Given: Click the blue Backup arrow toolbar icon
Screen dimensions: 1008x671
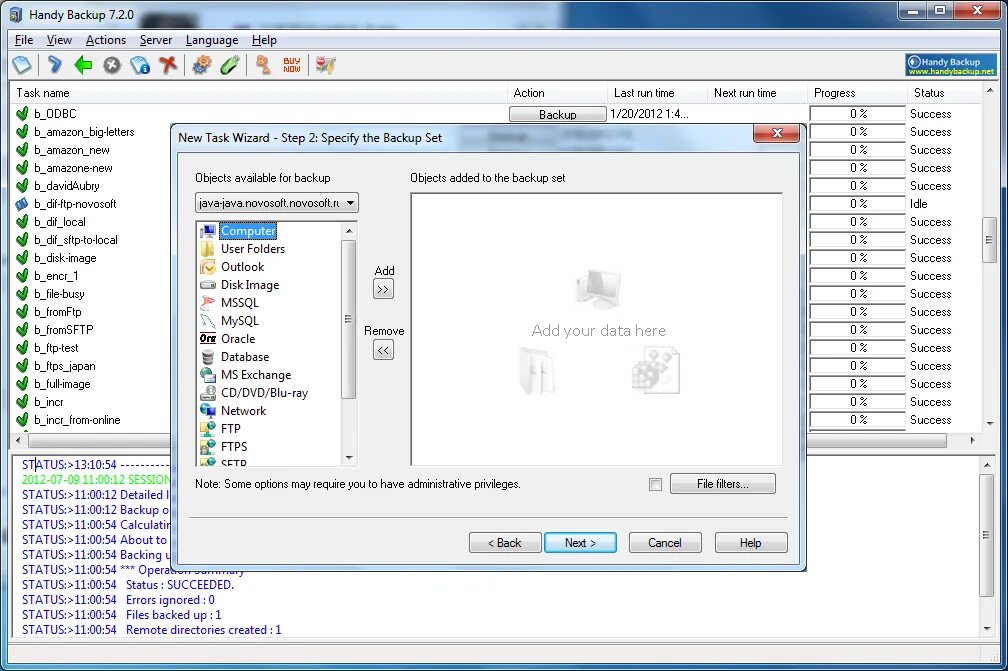Looking at the screenshot, I should pos(55,65).
